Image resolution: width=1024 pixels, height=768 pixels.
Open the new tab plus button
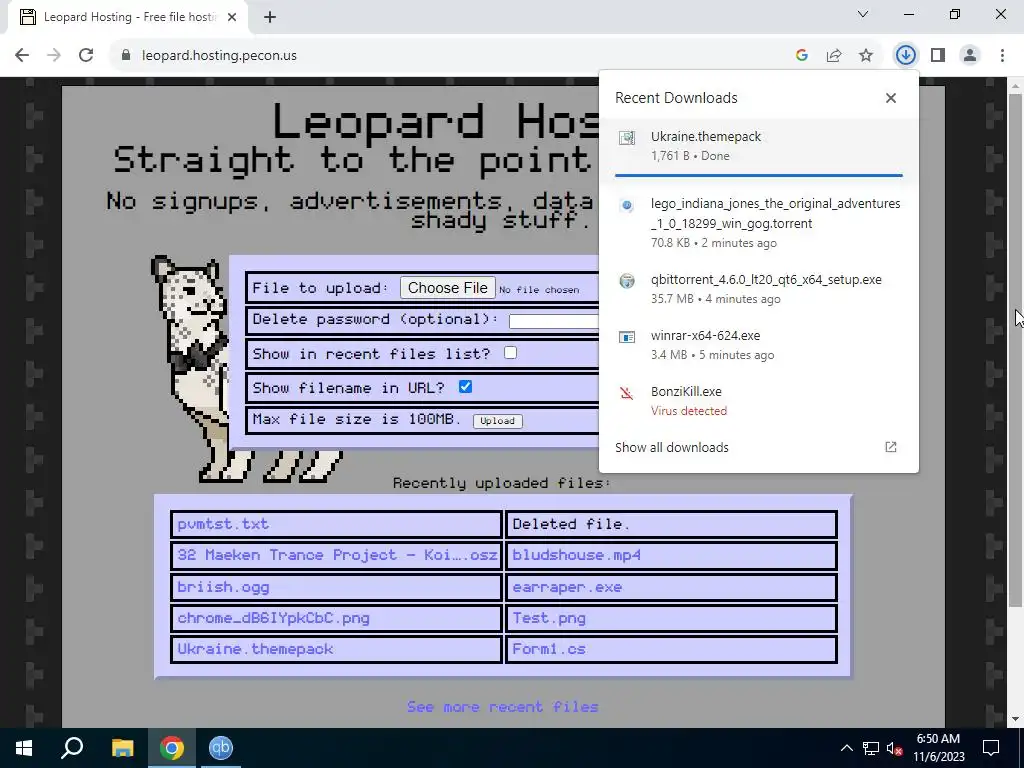coord(270,18)
